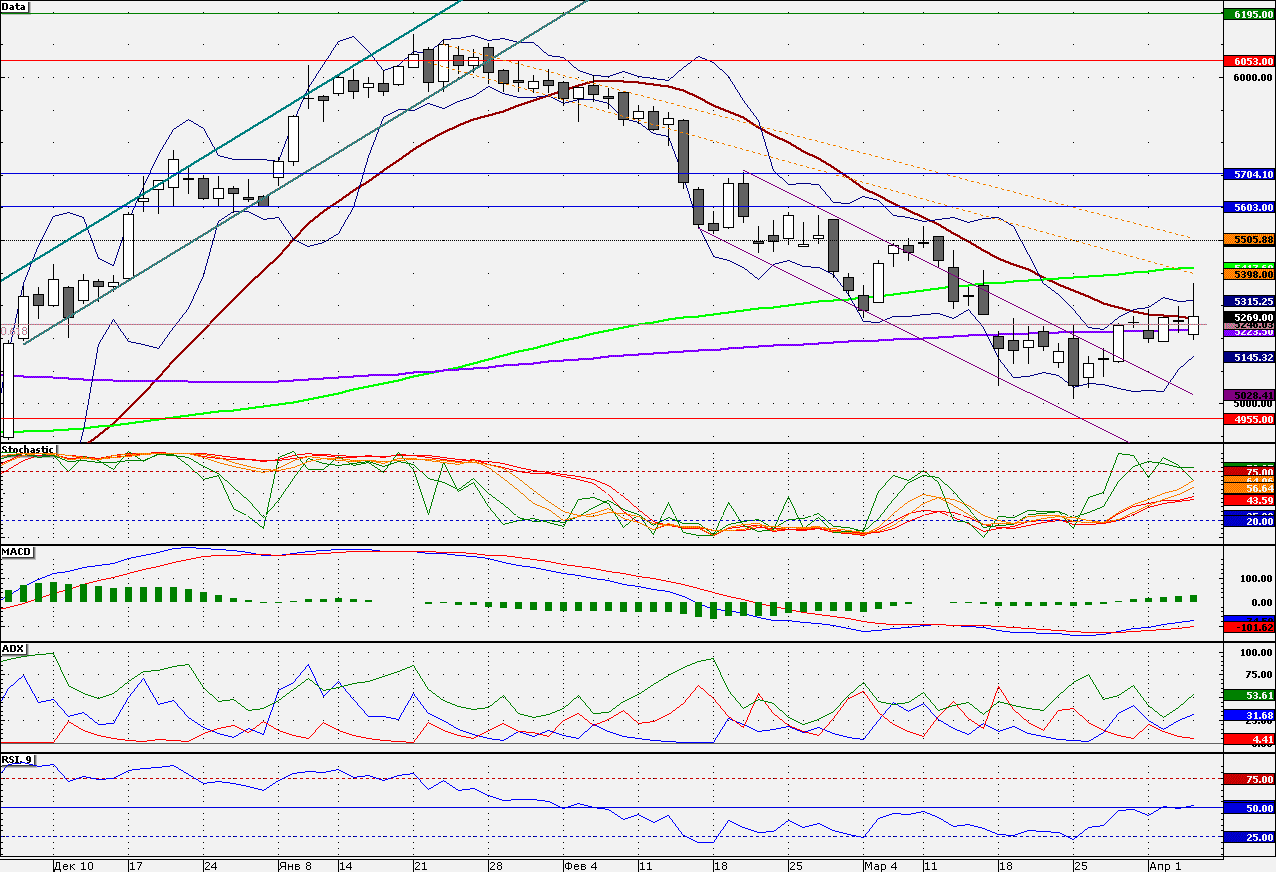1276x872 pixels.
Task: Select the orange 56.64 Stochastic value
Action: click(1248, 489)
